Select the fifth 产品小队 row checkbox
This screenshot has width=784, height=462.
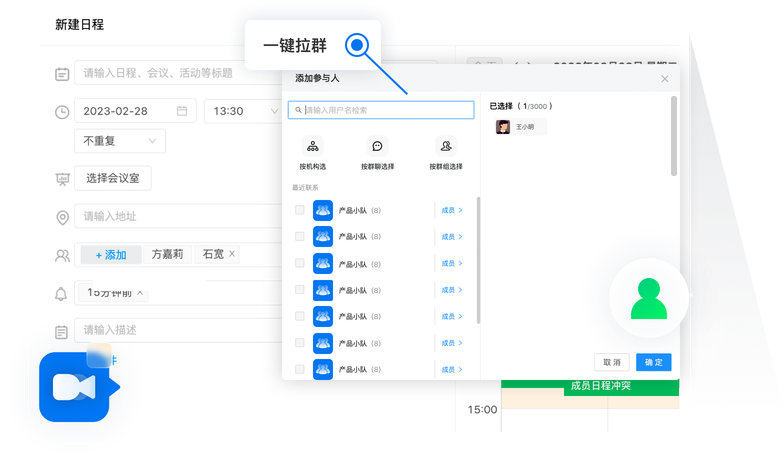[x=300, y=316]
